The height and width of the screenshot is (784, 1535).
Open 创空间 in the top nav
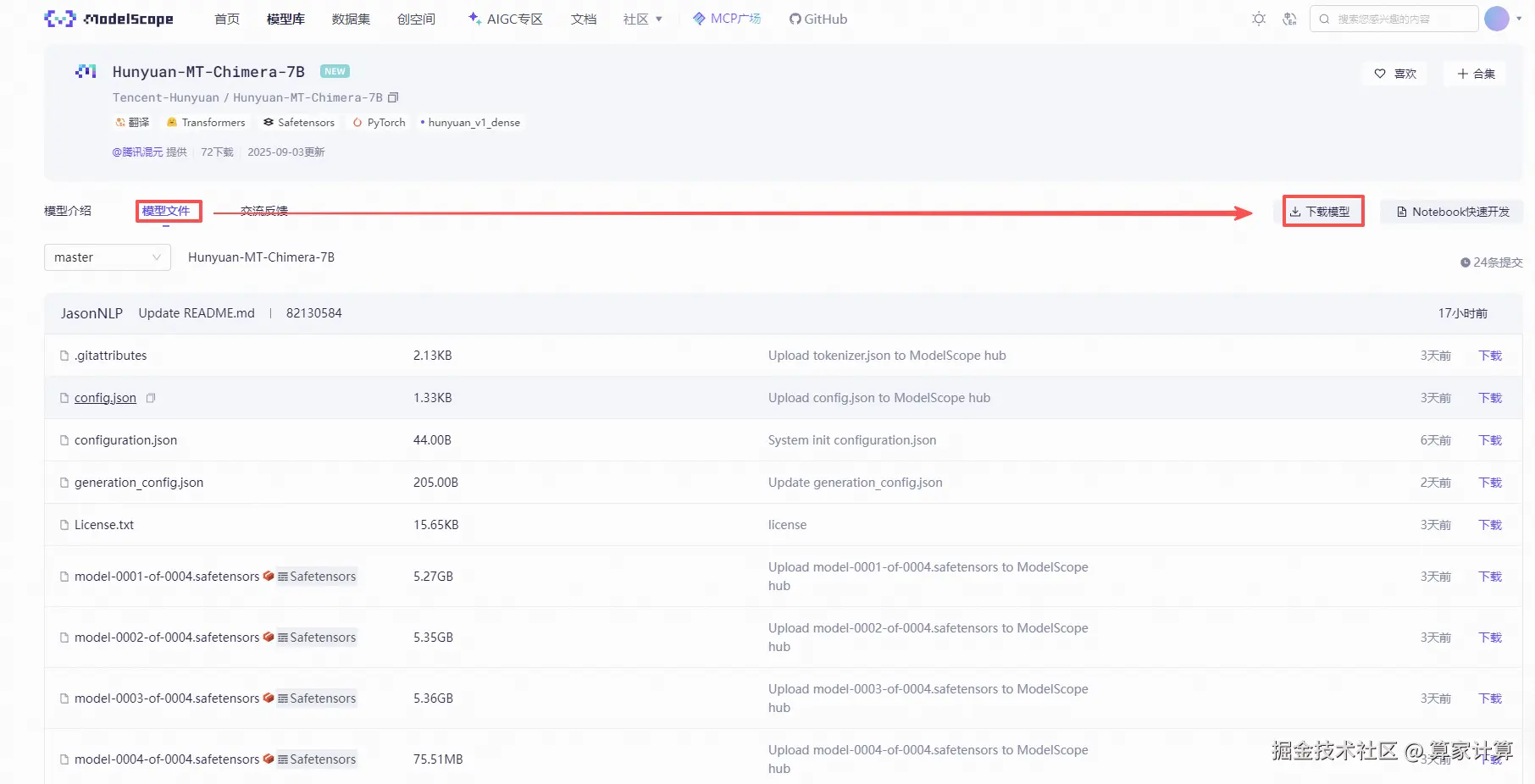(416, 19)
